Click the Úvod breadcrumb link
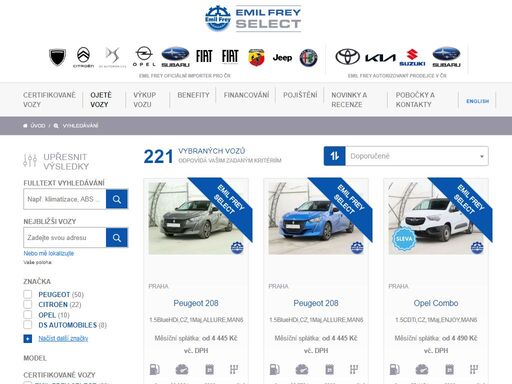The image size is (512, 384). click(x=38, y=126)
